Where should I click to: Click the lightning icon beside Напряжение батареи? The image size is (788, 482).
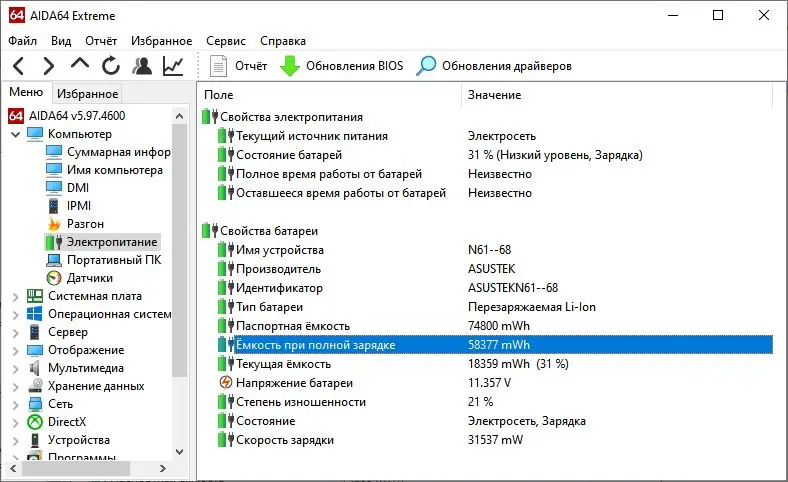pos(226,382)
